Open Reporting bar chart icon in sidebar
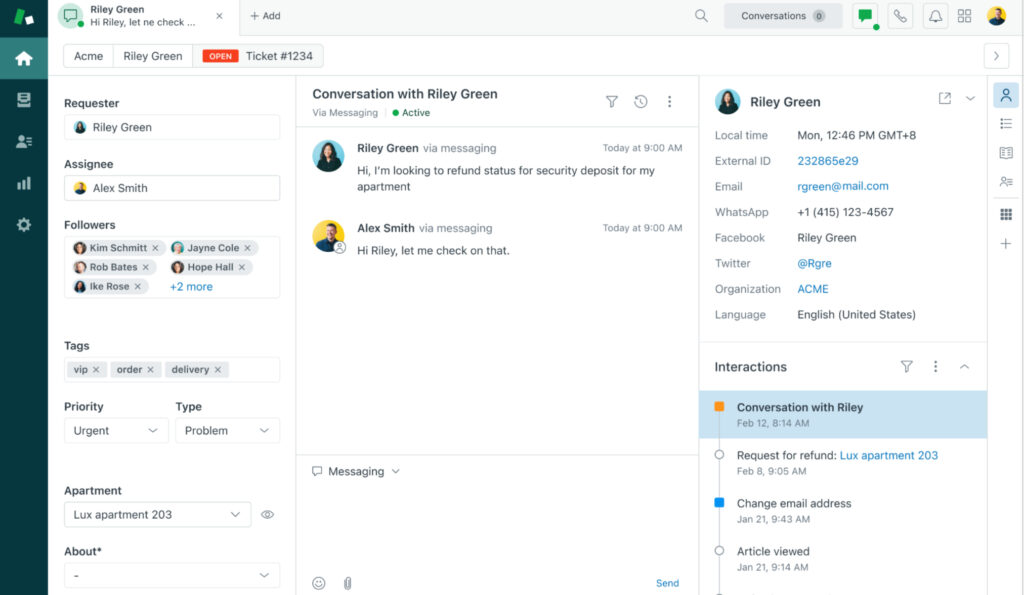The image size is (1024, 595). click(24, 183)
